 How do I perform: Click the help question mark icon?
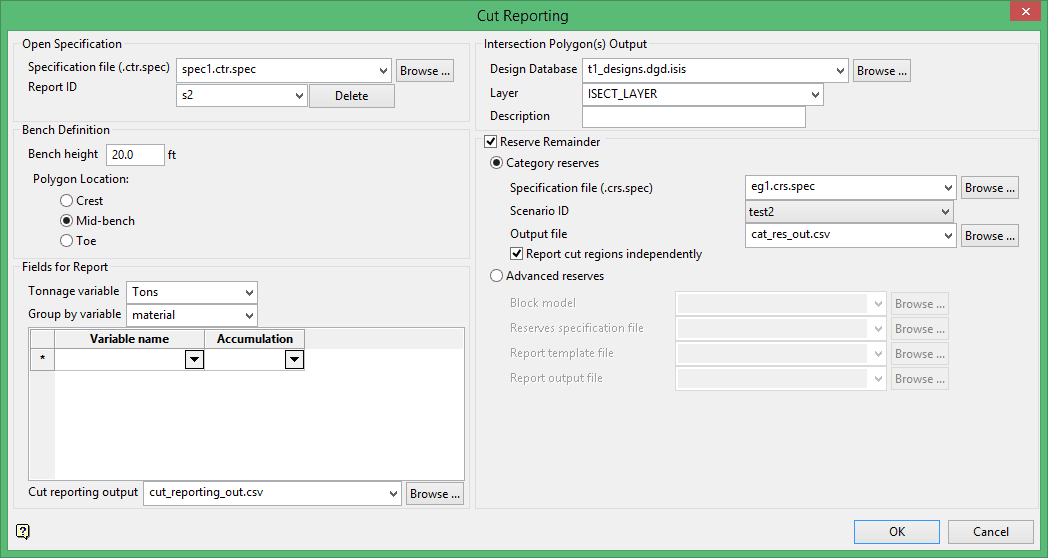[23, 531]
